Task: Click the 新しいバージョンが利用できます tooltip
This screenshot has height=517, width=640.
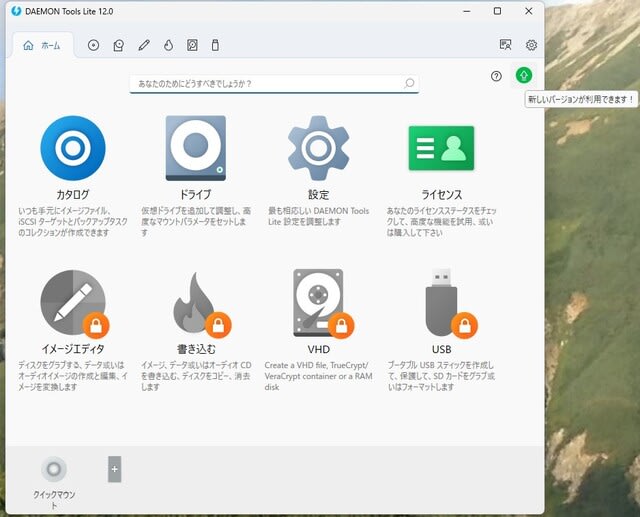Action: 581,99
